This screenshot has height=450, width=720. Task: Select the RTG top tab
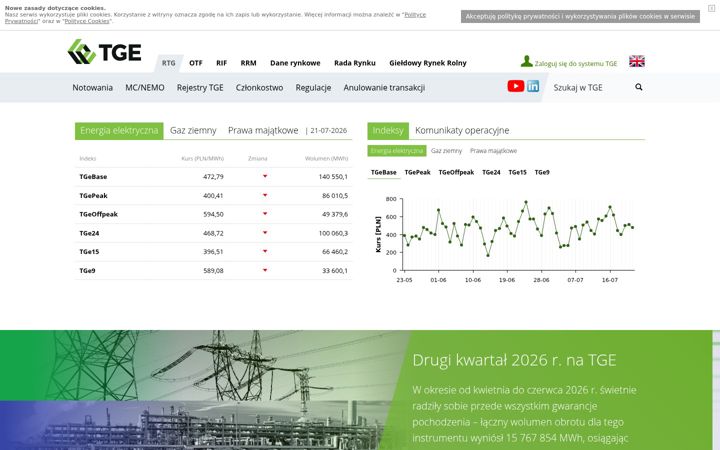[169, 63]
